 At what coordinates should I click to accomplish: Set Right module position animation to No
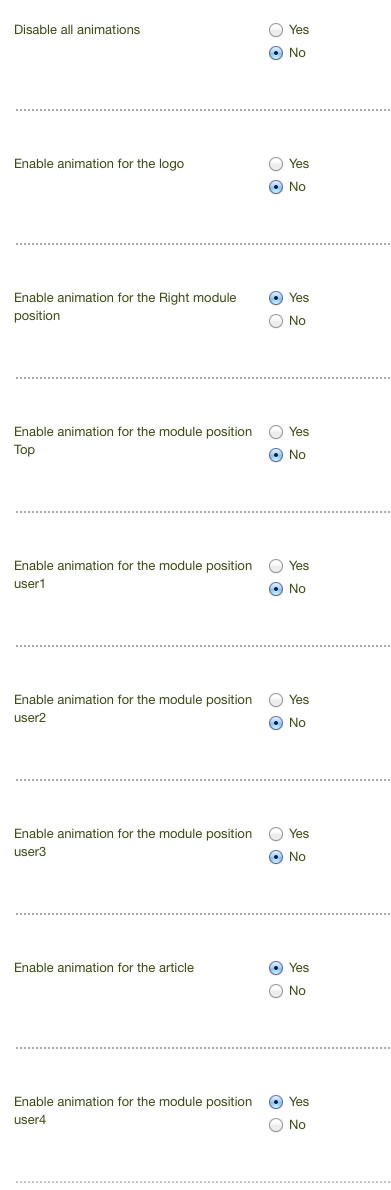[x=276, y=321]
